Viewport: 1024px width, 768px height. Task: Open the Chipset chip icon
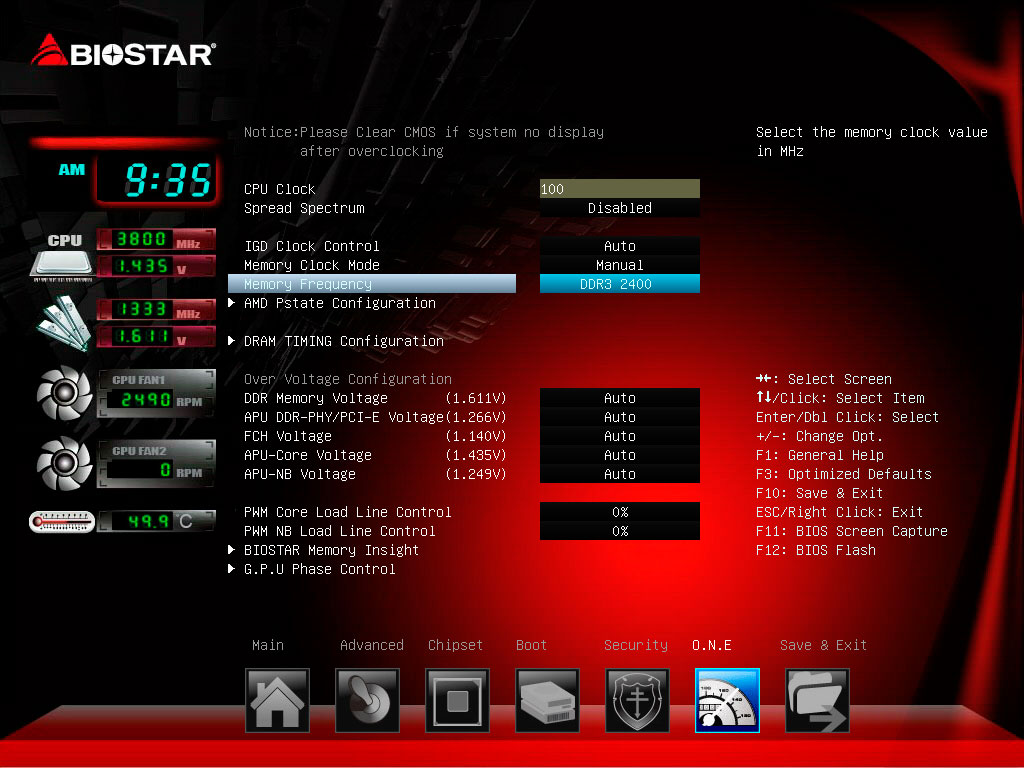click(x=457, y=700)
